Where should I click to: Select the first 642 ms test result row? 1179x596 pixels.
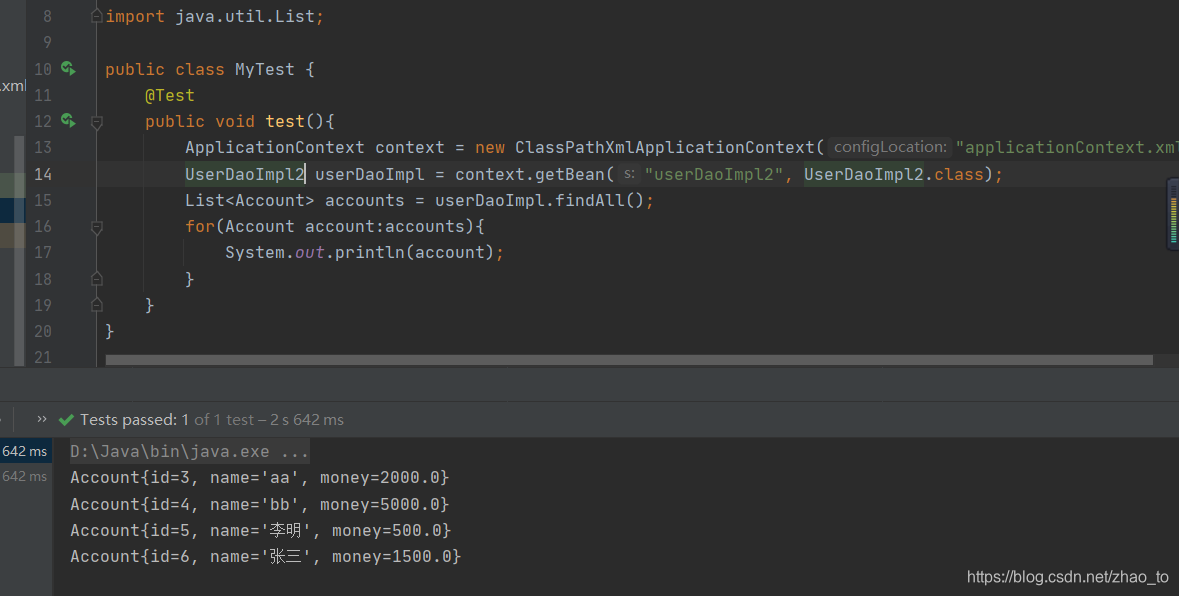pyautogui.click(x=25, y=451)
